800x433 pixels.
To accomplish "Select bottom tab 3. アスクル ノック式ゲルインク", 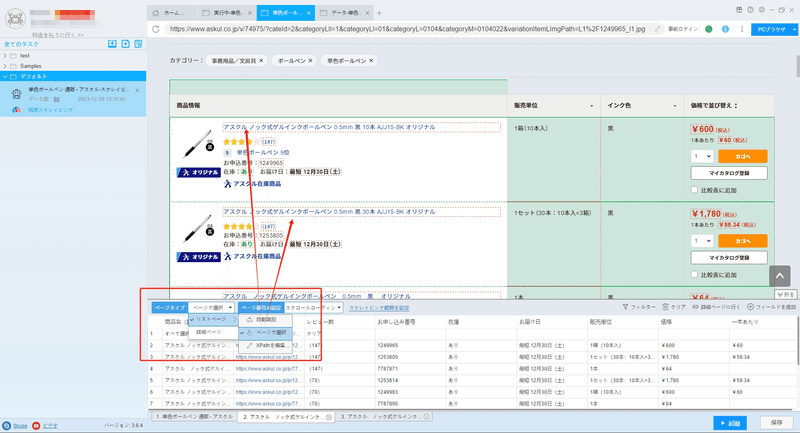I will pyautogui.click(x=385, y=417).
